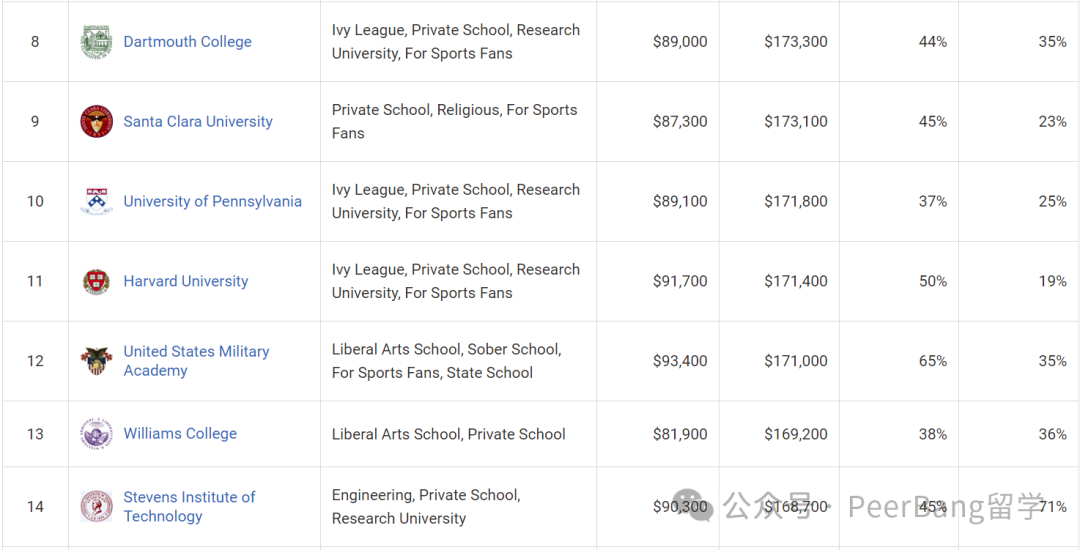The width and height of the screenshot is (1080, 550).
Task: Click the Dartmouth College crest logo
Action: coord(96,42)
